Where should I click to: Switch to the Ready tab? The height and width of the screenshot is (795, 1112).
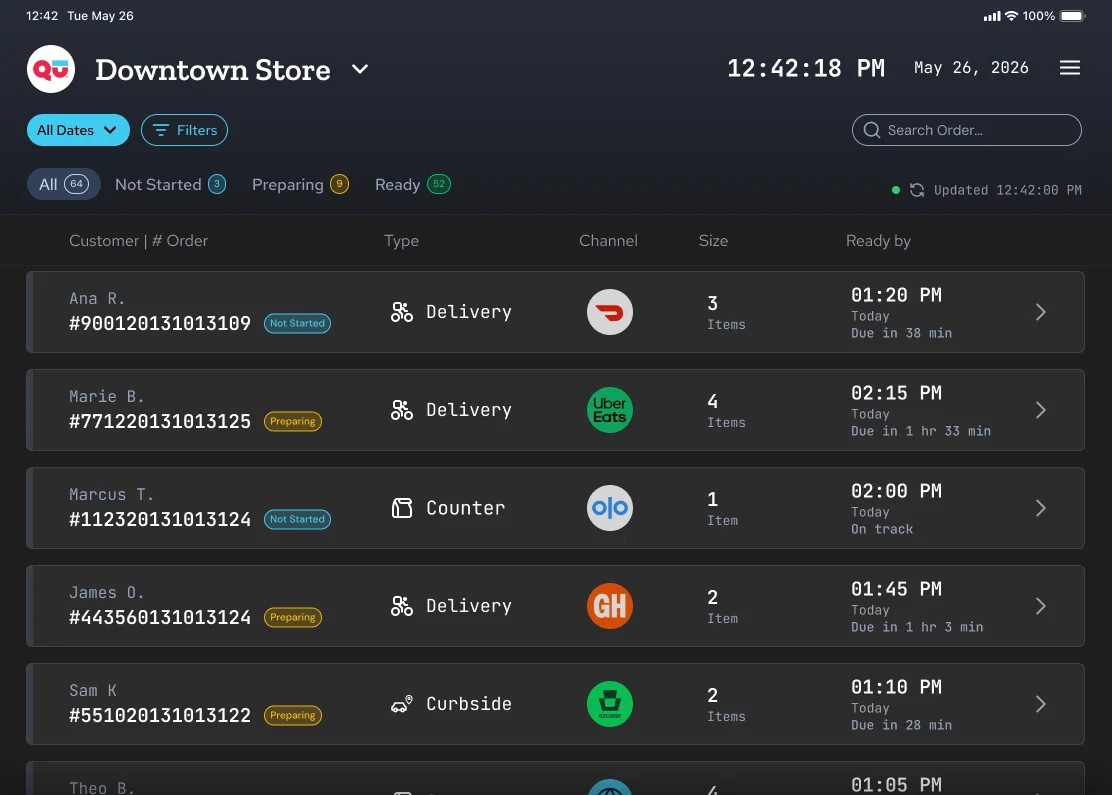413,184
